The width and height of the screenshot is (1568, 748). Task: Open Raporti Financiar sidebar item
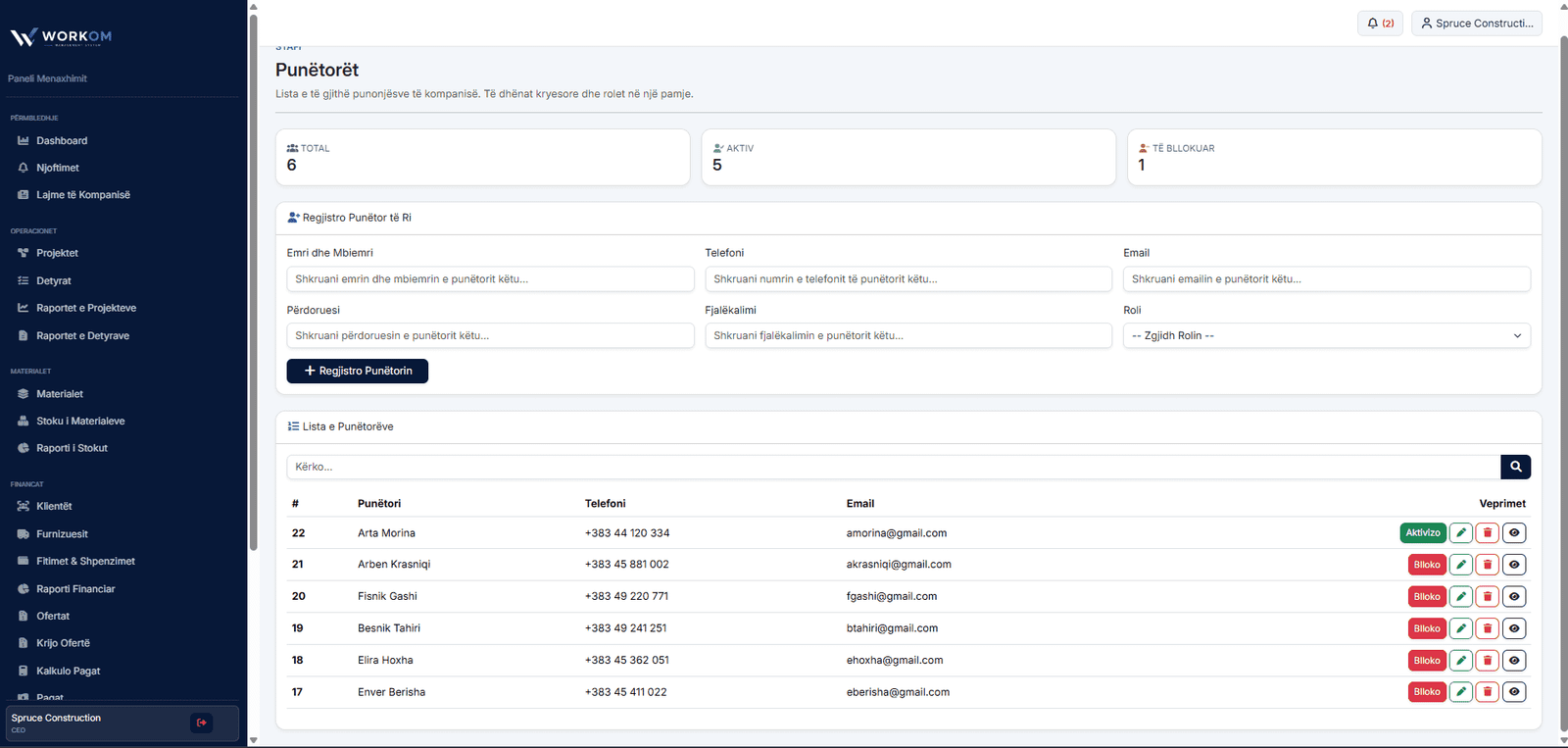point(75,589)
